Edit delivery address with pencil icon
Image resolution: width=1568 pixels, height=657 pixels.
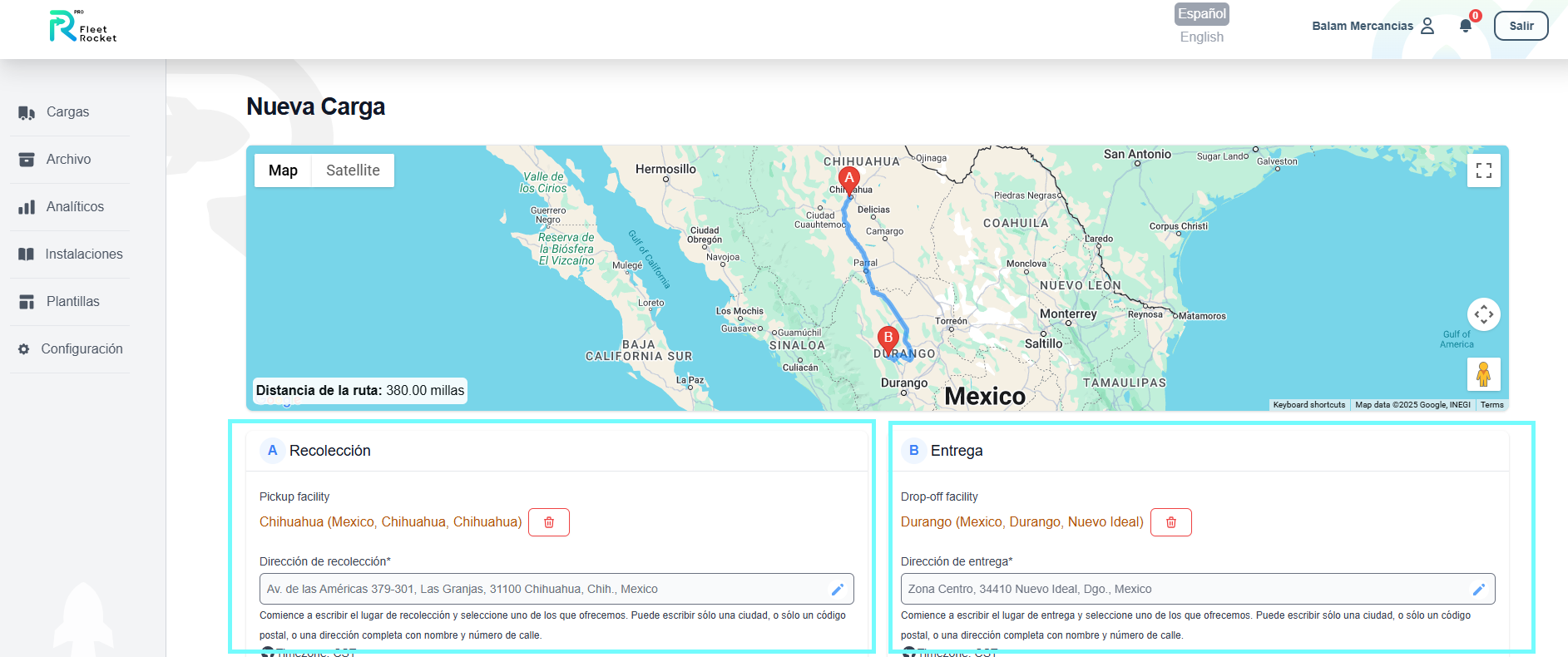click(1478, 589)
